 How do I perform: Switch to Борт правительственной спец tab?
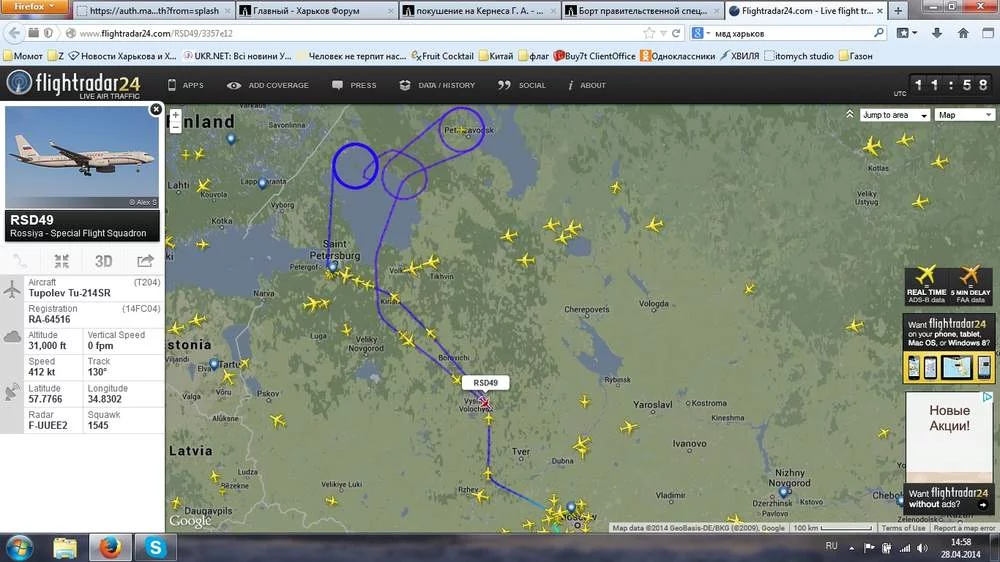coord(642,10)
